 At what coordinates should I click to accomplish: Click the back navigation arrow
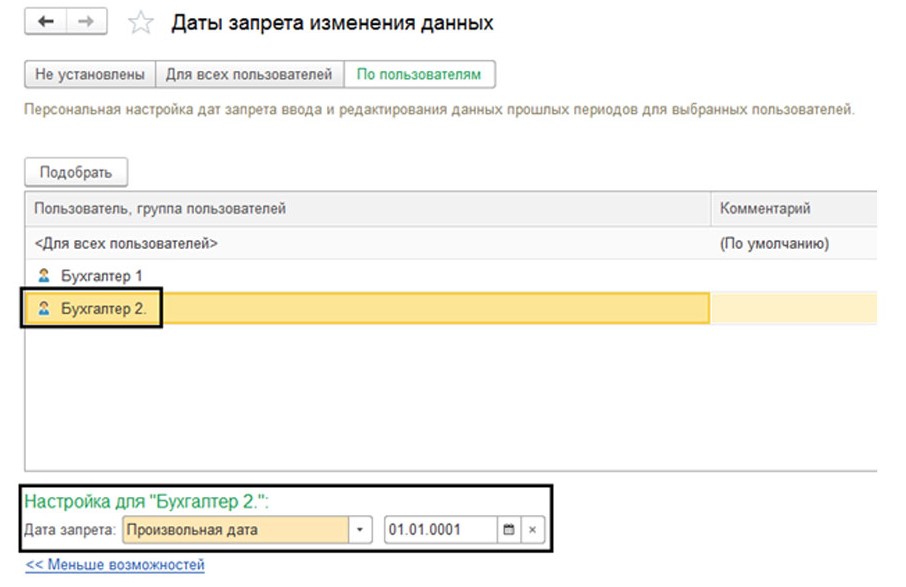[x=46, y=22]
